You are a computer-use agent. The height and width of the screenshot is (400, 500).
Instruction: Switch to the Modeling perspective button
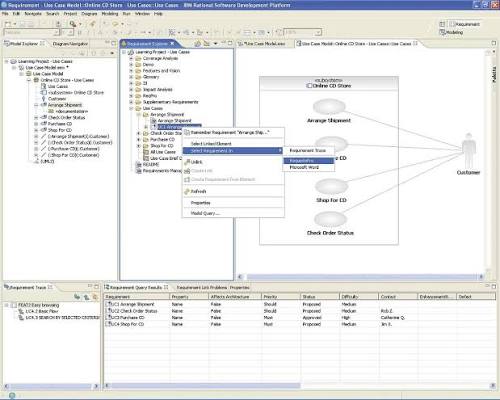(x=451, y=32)
